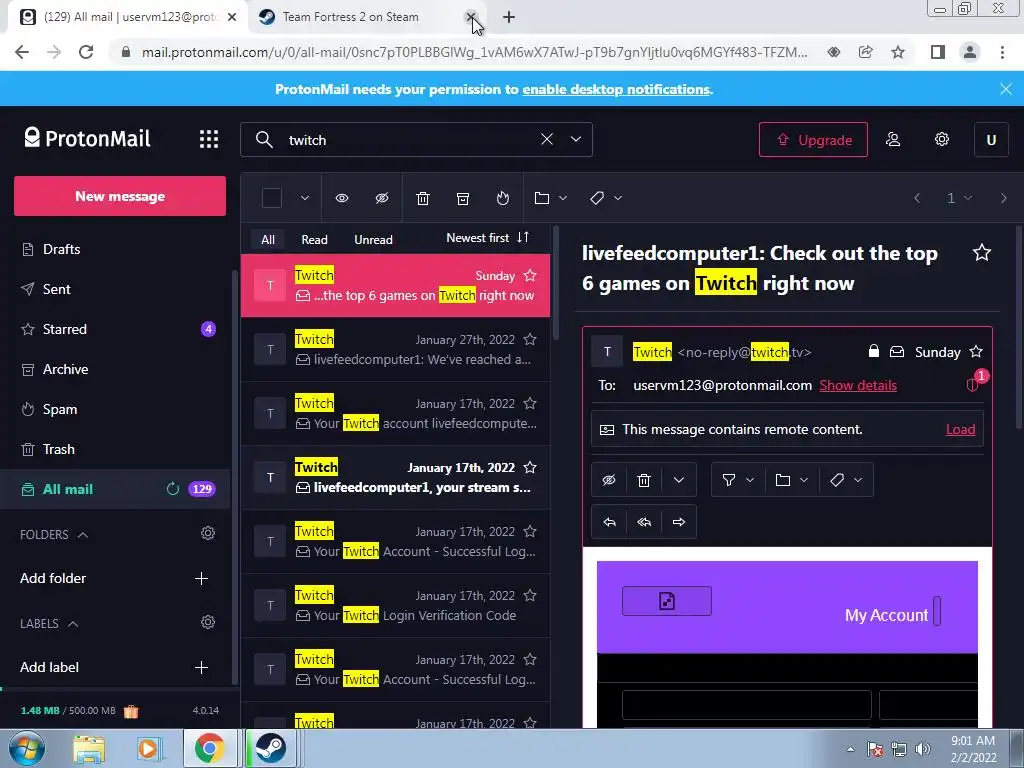Open Twitch Login Verification Code email
The image size is (1024, 768).
pyautogui.click(x=396, y=605)
